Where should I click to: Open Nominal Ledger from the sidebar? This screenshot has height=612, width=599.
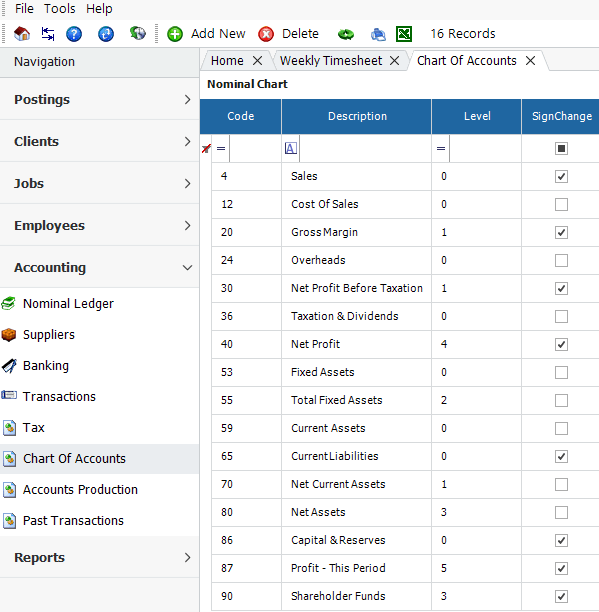pos(68,303)
